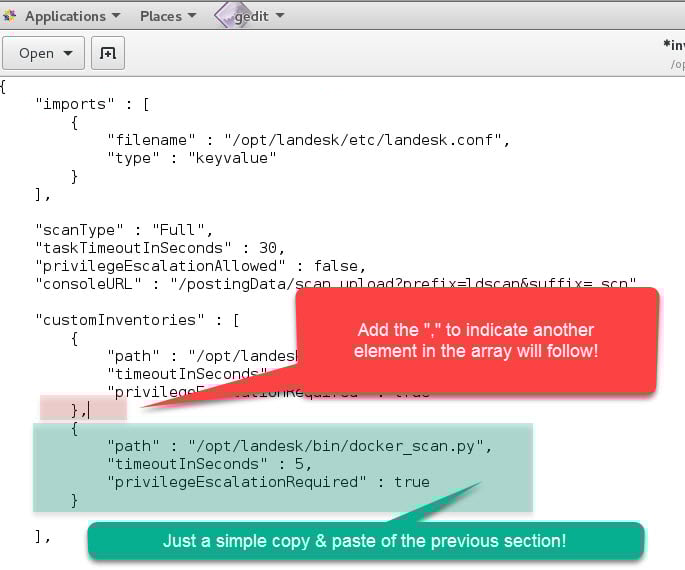Click the "taskTimeoutInSeconds" : 30 line
This screenshot has height=570, width=685.
160,248
